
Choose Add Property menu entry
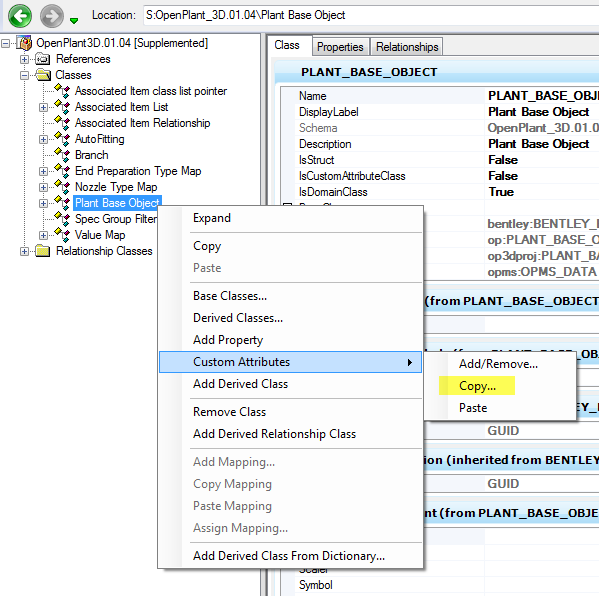pos(290,340)
